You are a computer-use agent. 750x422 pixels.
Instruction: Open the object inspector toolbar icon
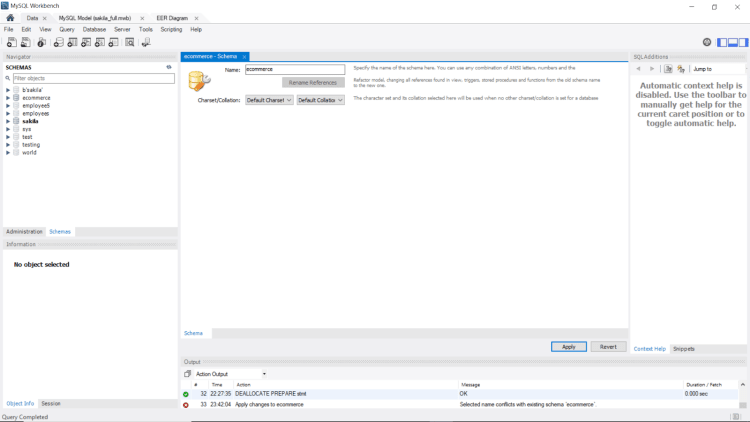(x=42, y=43)
